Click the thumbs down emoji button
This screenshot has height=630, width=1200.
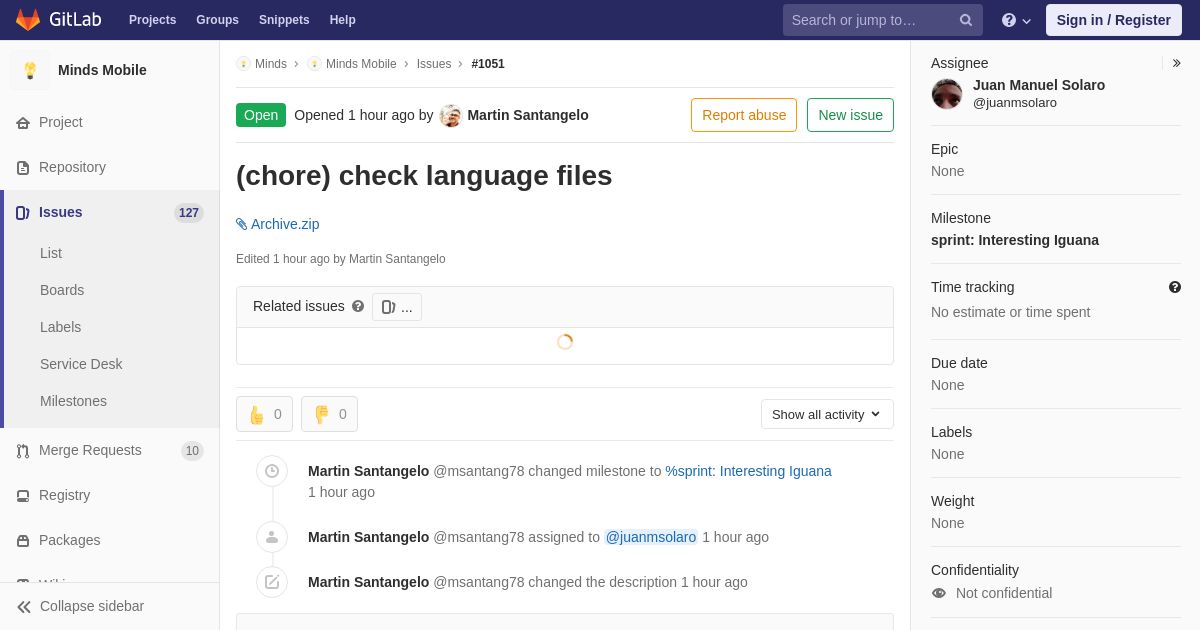point(329,414)
